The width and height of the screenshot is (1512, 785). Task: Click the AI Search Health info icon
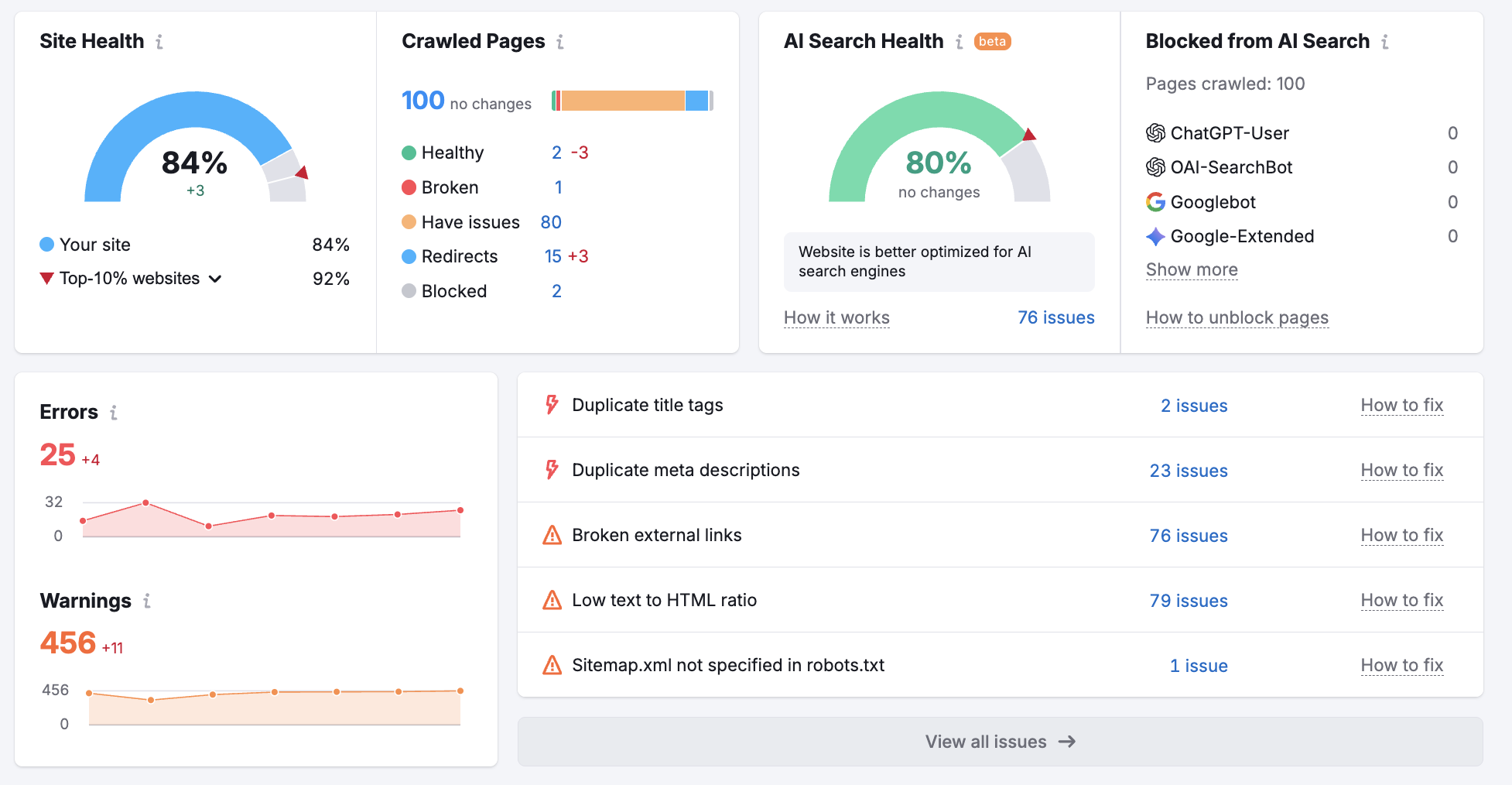[x=960, y=42]
